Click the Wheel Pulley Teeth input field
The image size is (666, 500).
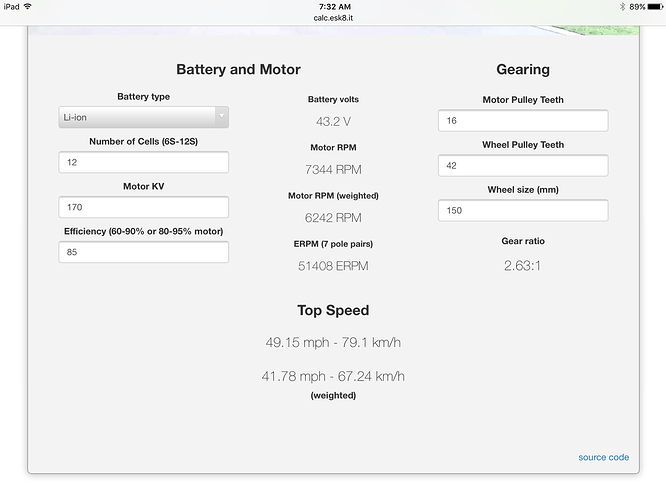click(x=522, y=165)
